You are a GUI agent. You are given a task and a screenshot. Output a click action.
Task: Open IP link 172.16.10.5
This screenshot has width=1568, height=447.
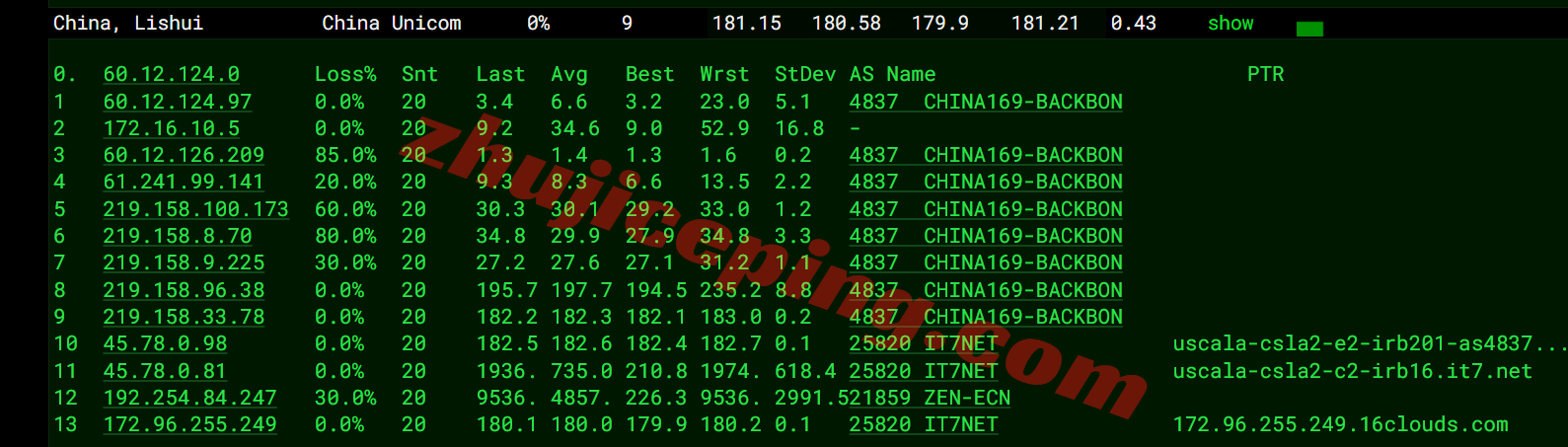click(x=172, y=128)
